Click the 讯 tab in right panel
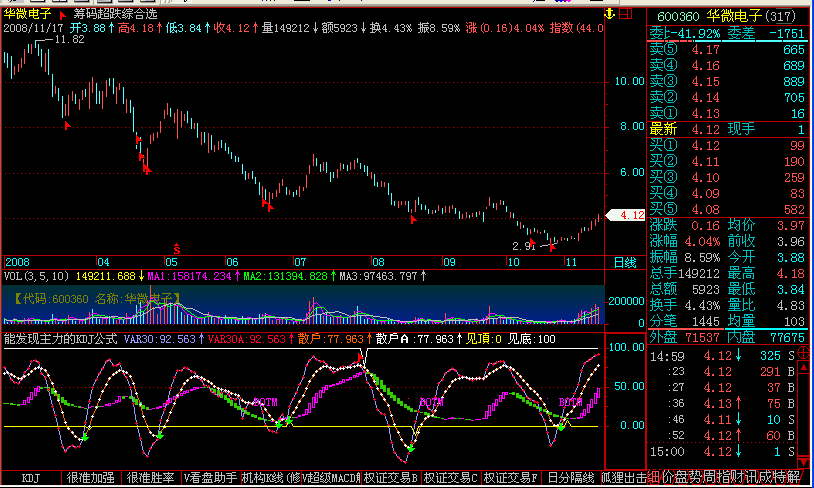Image resolution: width=814 pixels, height=488 pixels. pos(751,477)
